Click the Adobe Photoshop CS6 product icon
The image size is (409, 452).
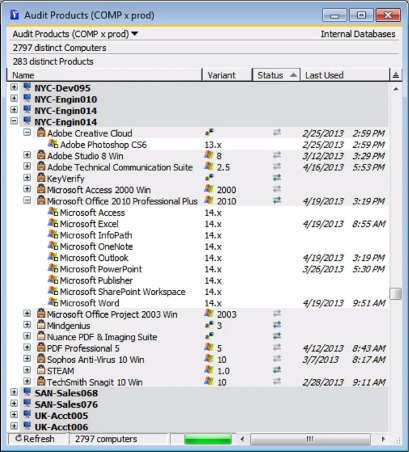tap(53, 144)
